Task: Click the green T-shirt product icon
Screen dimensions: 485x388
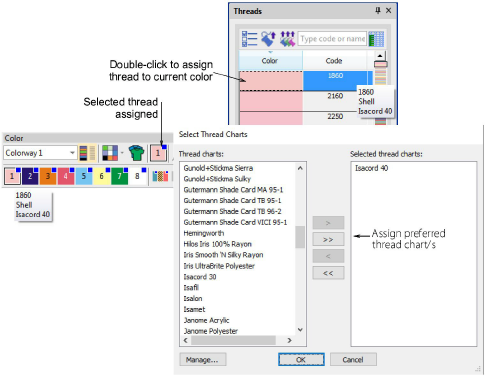Action: 136,153
